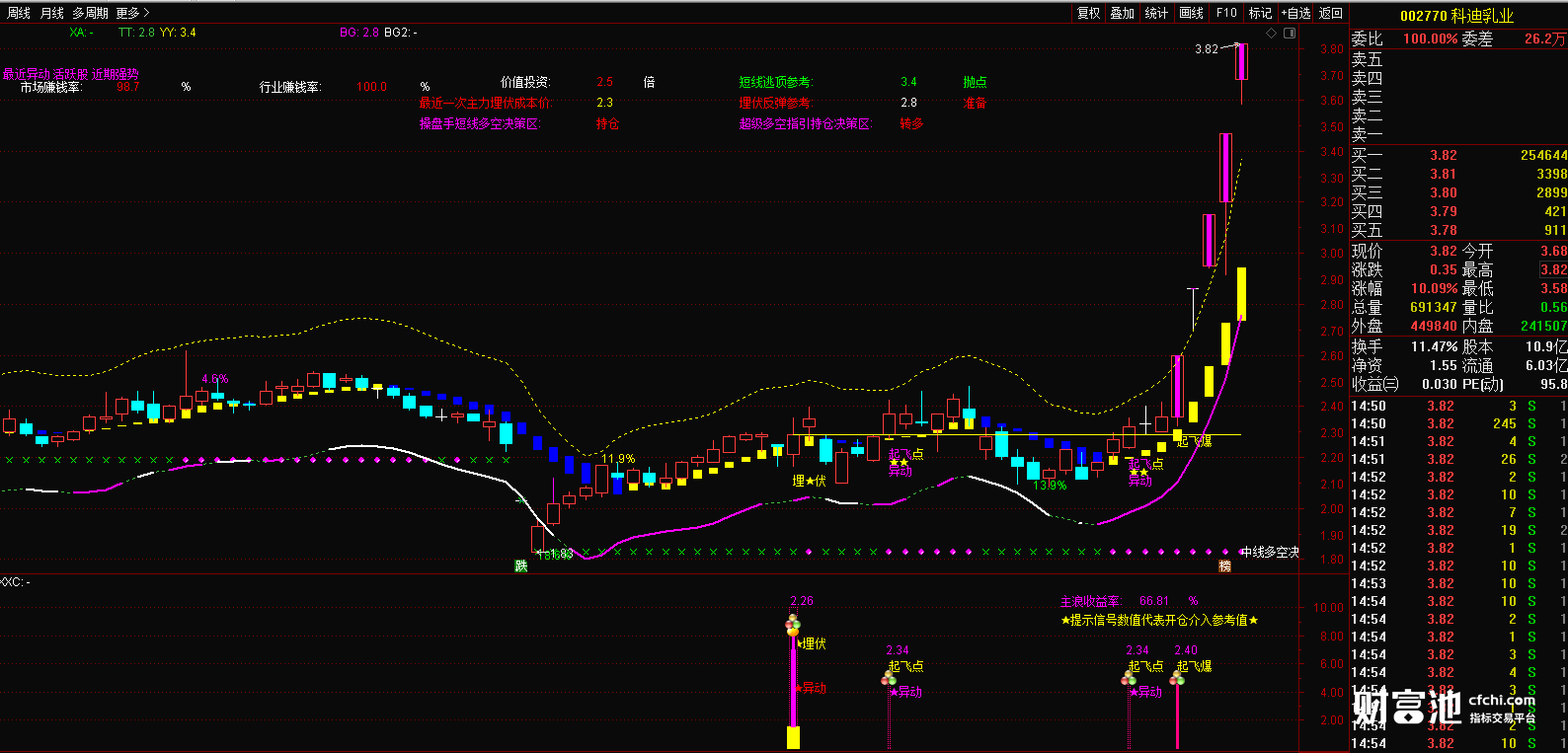Click the 榜 marker under the chart
This screenshot has height=753, width=1568.
point(1225,565)
